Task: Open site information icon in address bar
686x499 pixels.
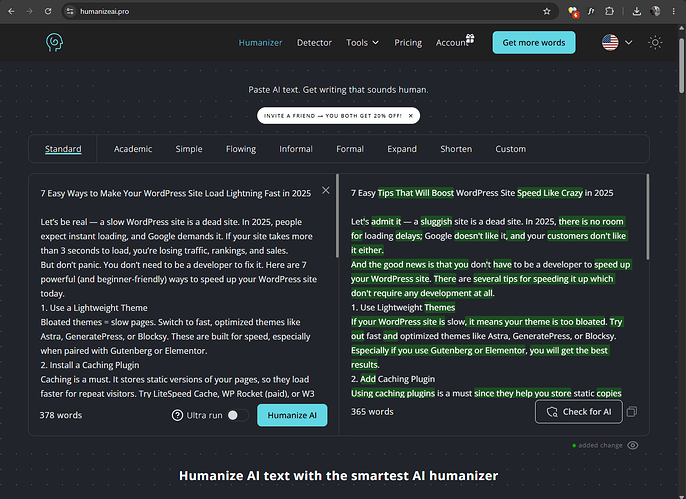Action: pos(70,11)
